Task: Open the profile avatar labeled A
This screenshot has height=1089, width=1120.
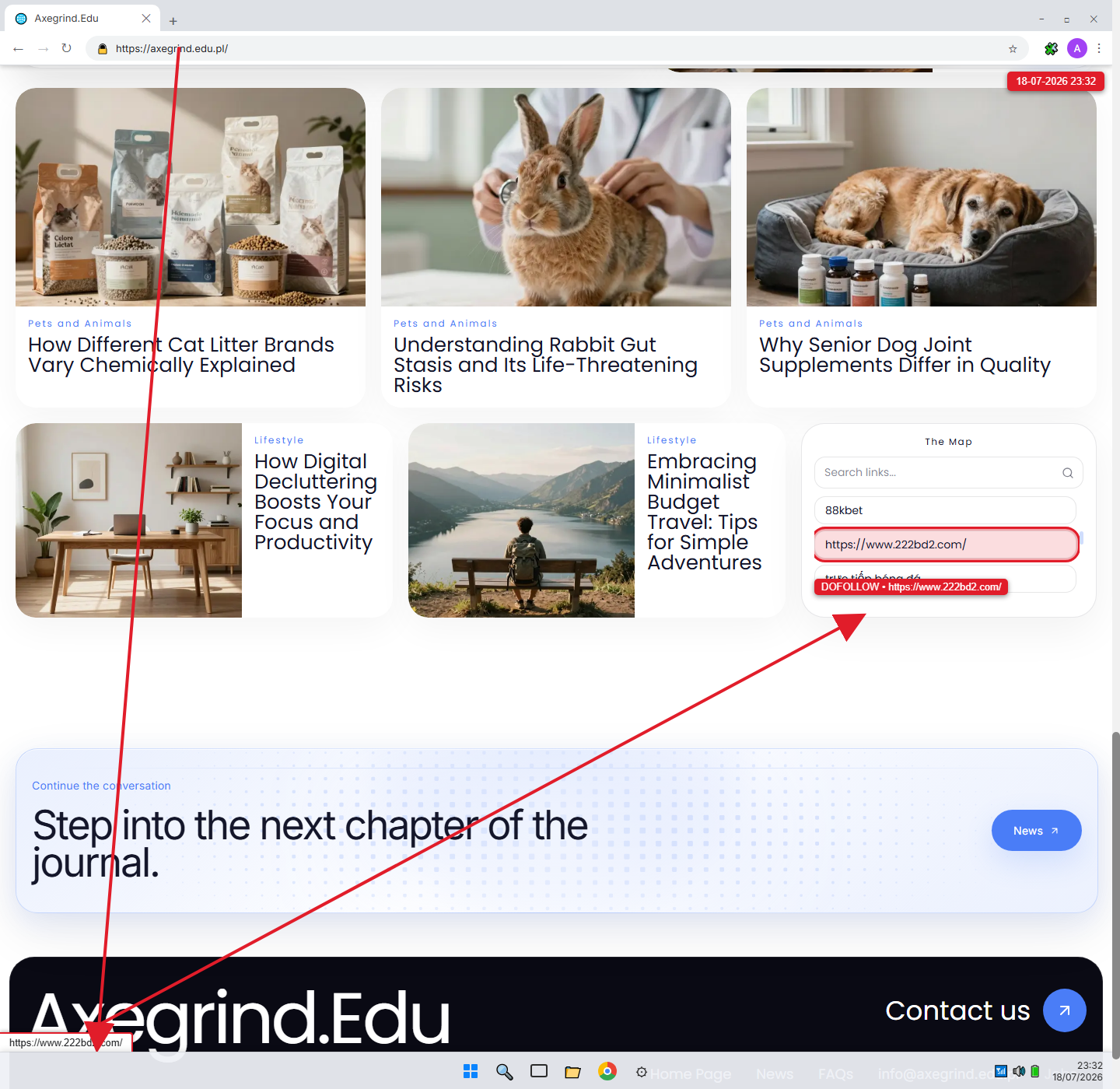Action: coord(1077,48)
